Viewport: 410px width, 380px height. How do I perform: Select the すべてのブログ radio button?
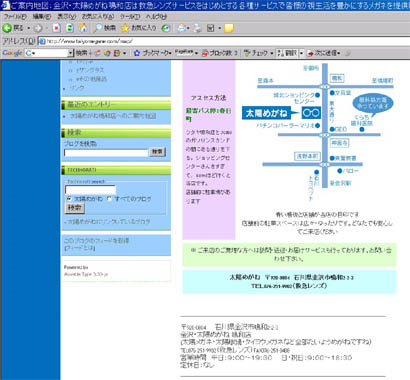tap(109, 199)
